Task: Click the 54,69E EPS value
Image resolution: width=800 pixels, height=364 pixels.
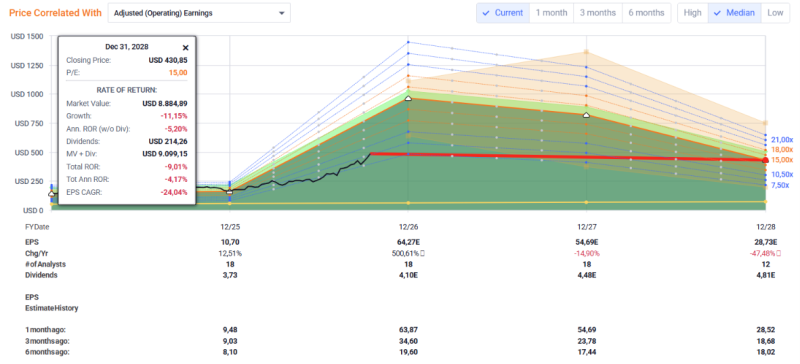Action: pos(586,242)
